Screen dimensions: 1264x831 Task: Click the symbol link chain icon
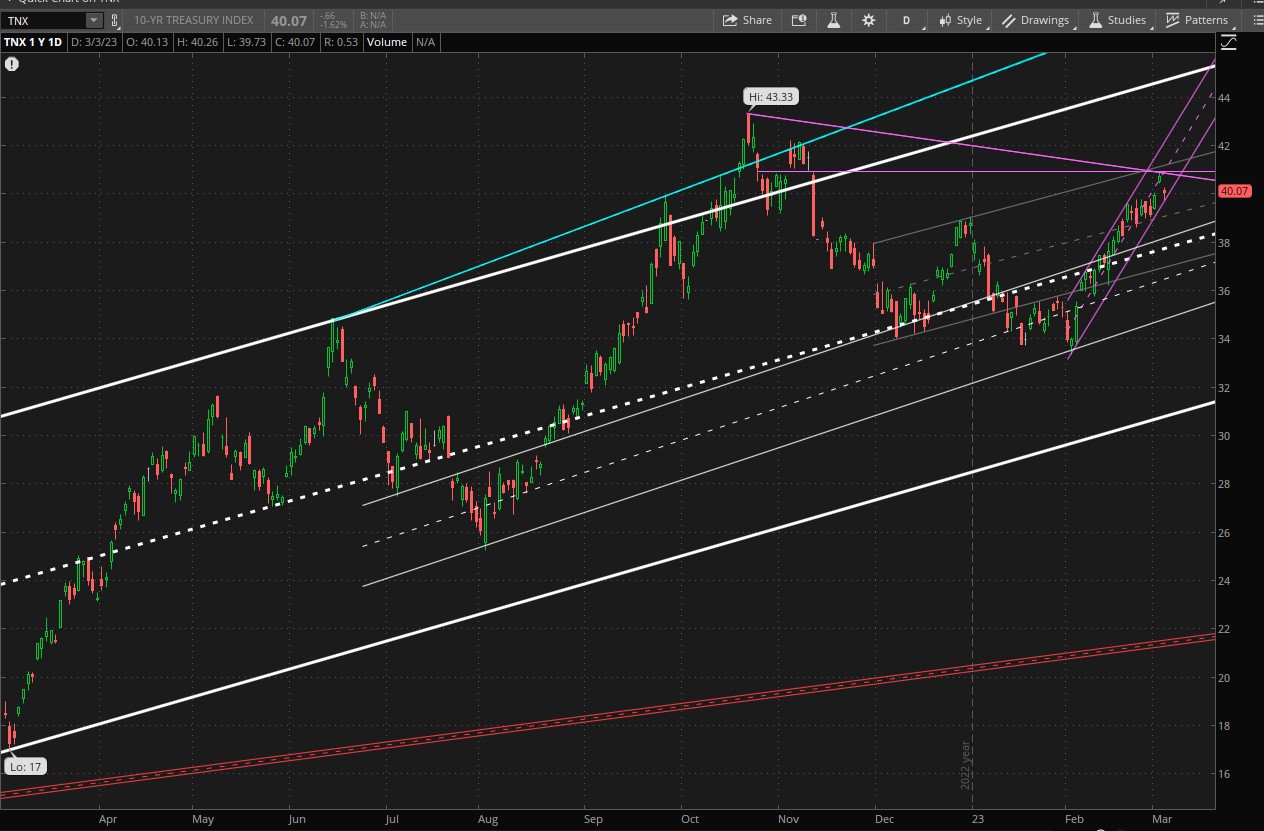pyautogui.click(x=115, y=20)
